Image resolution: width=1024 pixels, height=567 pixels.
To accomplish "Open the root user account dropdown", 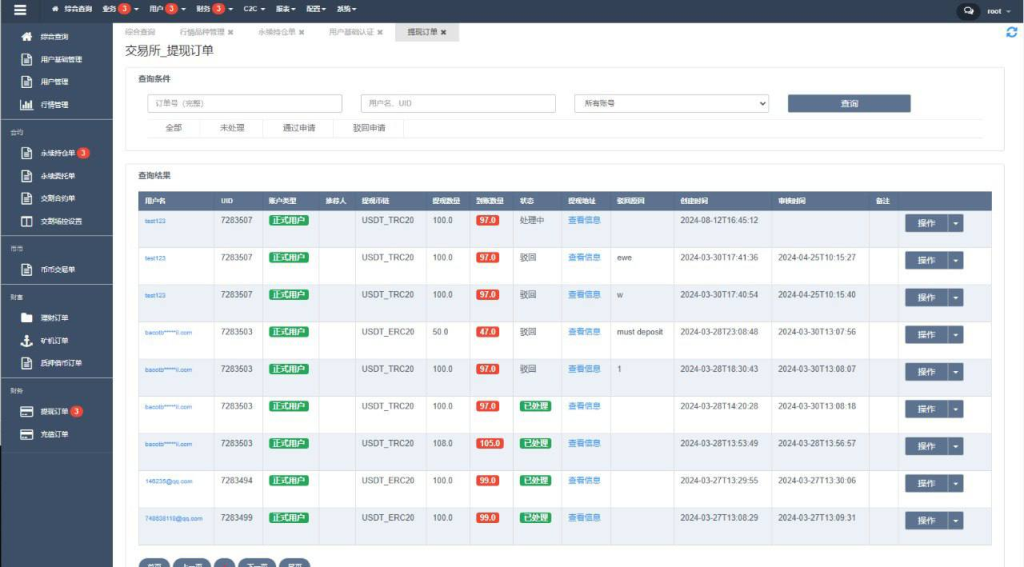I will (999, 11).
